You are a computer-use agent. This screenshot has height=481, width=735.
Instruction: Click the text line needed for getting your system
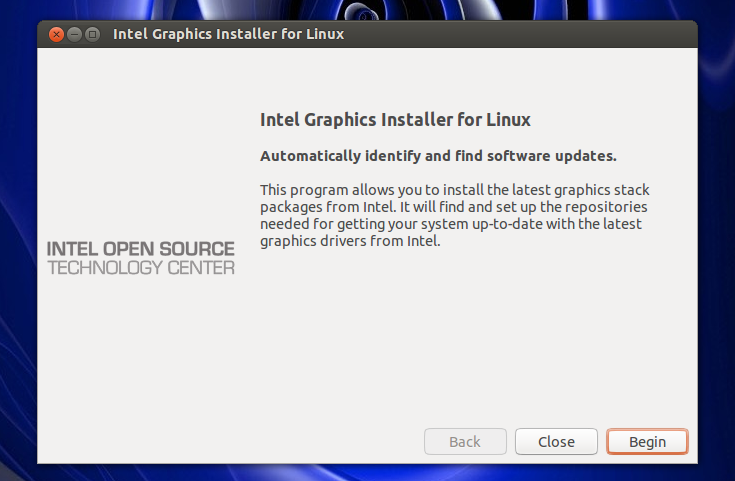[x=451, y=224]
